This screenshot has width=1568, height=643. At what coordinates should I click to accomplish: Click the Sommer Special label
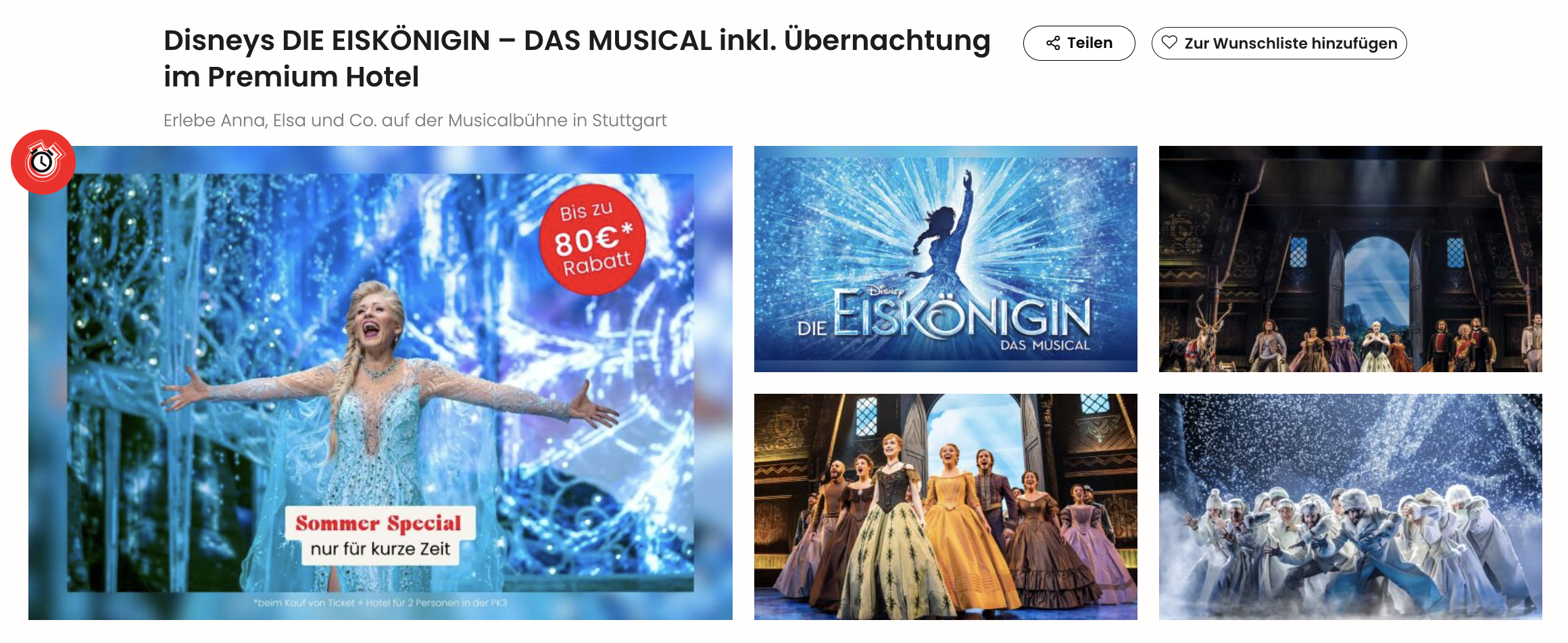pos(378,523)
